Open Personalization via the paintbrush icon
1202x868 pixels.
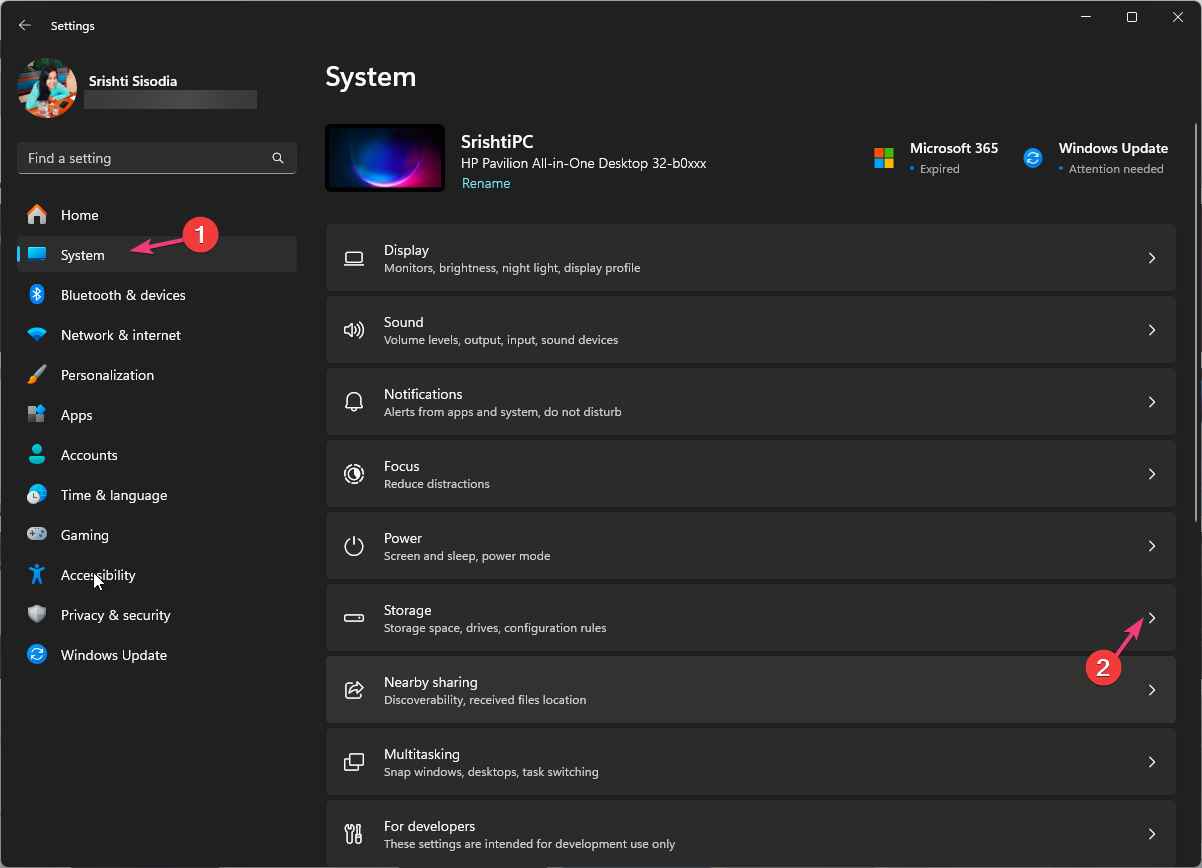click(x=37, y=375)
